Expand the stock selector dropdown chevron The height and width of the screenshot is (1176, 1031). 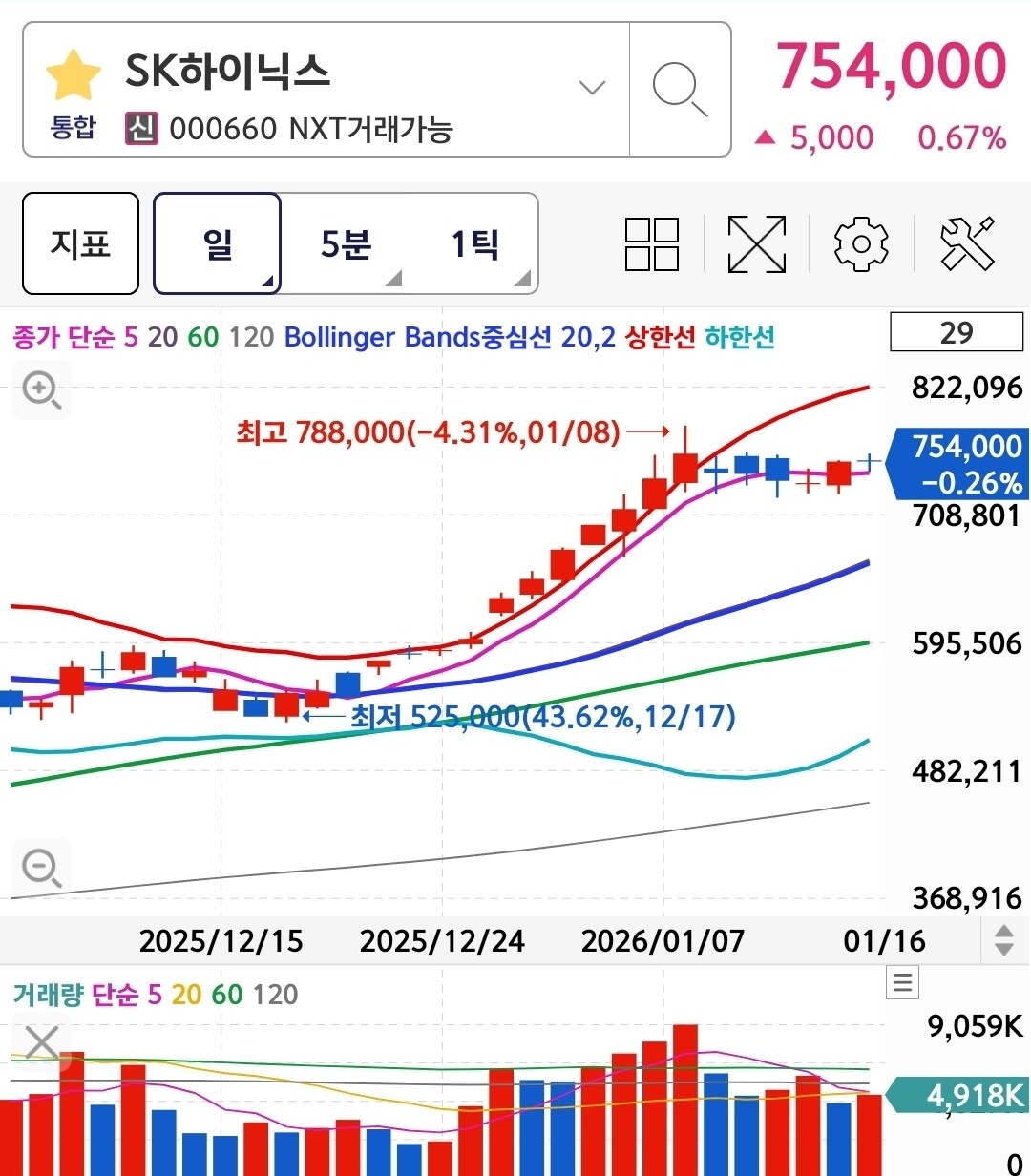pyautogui.click(x=592, y=88)
